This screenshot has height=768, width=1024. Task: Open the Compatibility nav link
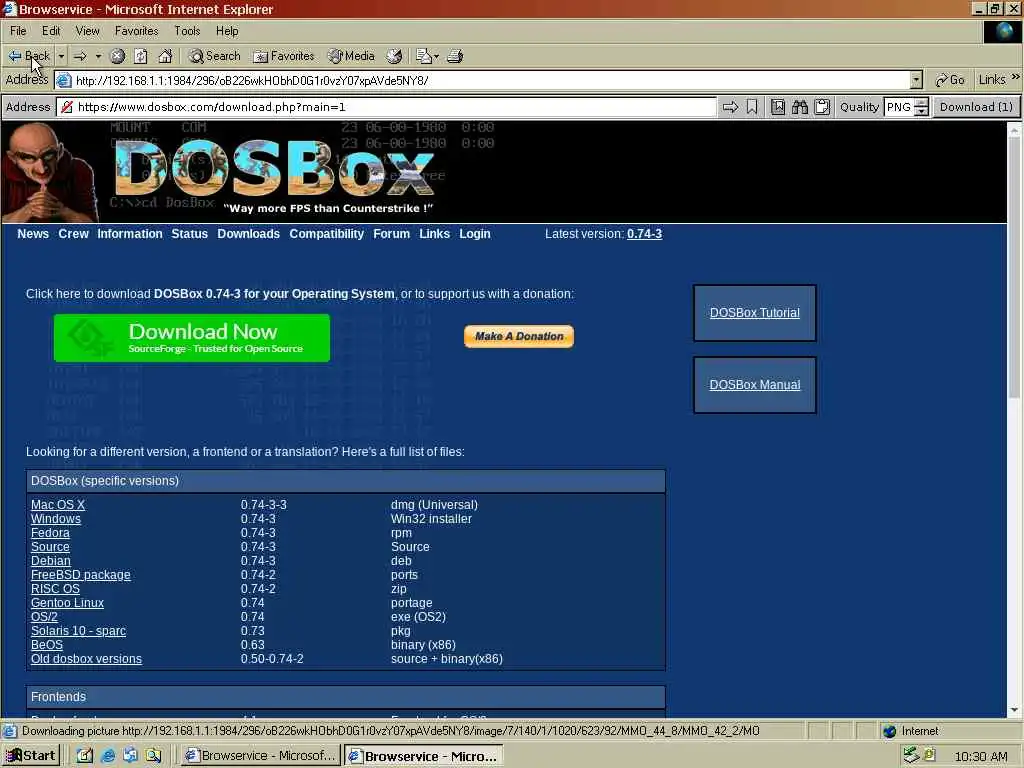click(x=327, y=234)
